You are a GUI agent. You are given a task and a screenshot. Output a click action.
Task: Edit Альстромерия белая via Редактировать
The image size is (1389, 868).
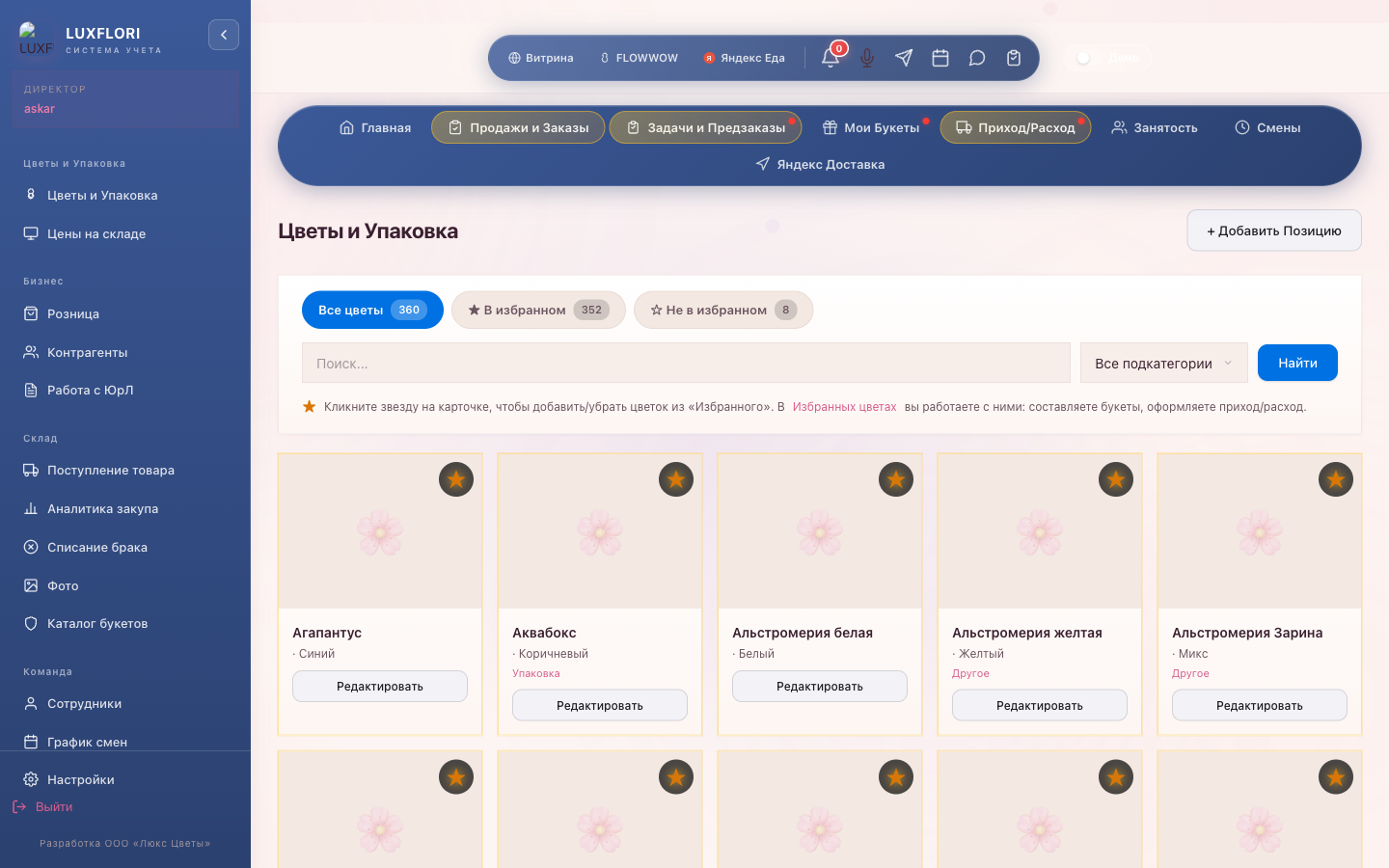click(x=820, y=687)
